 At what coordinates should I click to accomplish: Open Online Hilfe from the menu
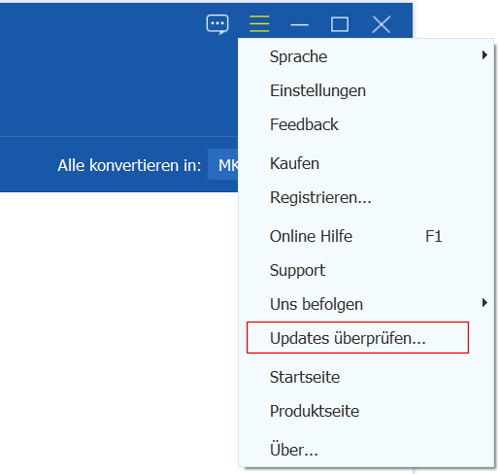tap(366, 236)
